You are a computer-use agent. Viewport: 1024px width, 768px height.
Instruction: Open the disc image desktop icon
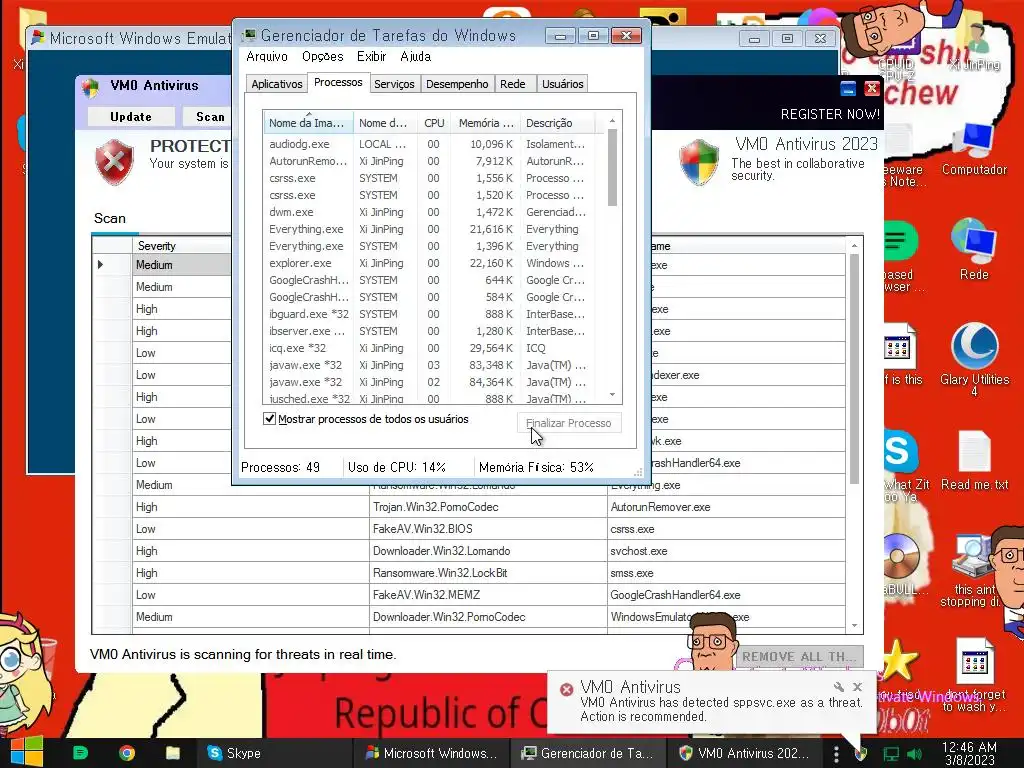click(x=901, y=557)
